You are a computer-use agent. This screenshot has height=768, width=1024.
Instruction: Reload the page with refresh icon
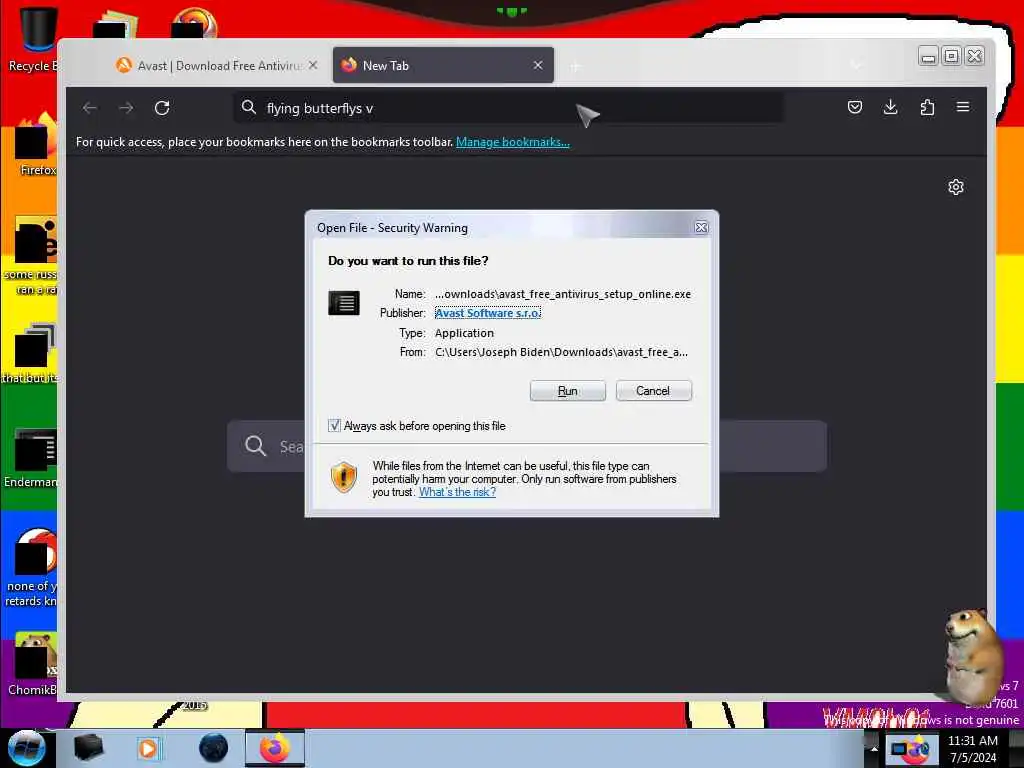tap(162, 108)
